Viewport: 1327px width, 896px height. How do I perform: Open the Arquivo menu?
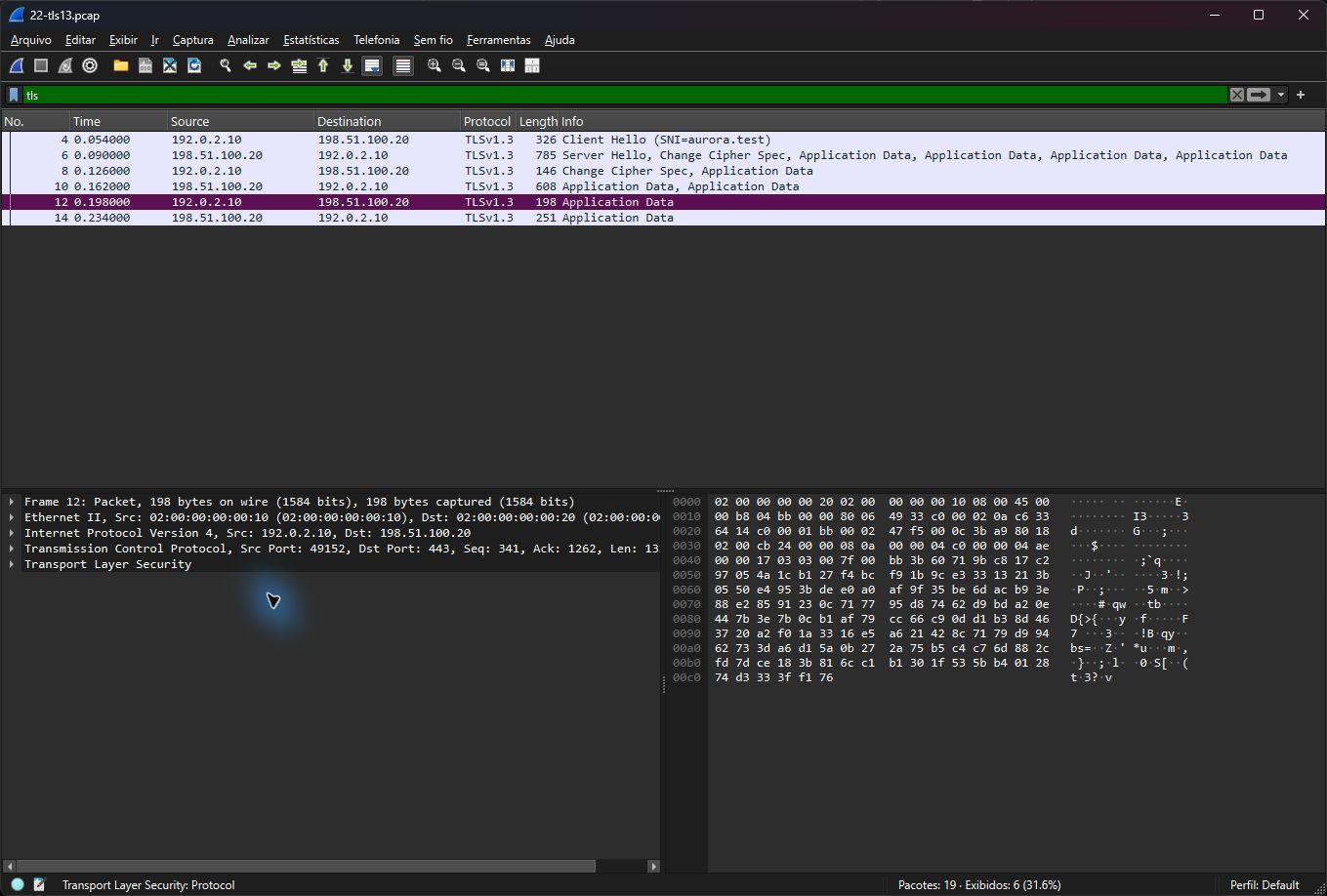(30, 40)
